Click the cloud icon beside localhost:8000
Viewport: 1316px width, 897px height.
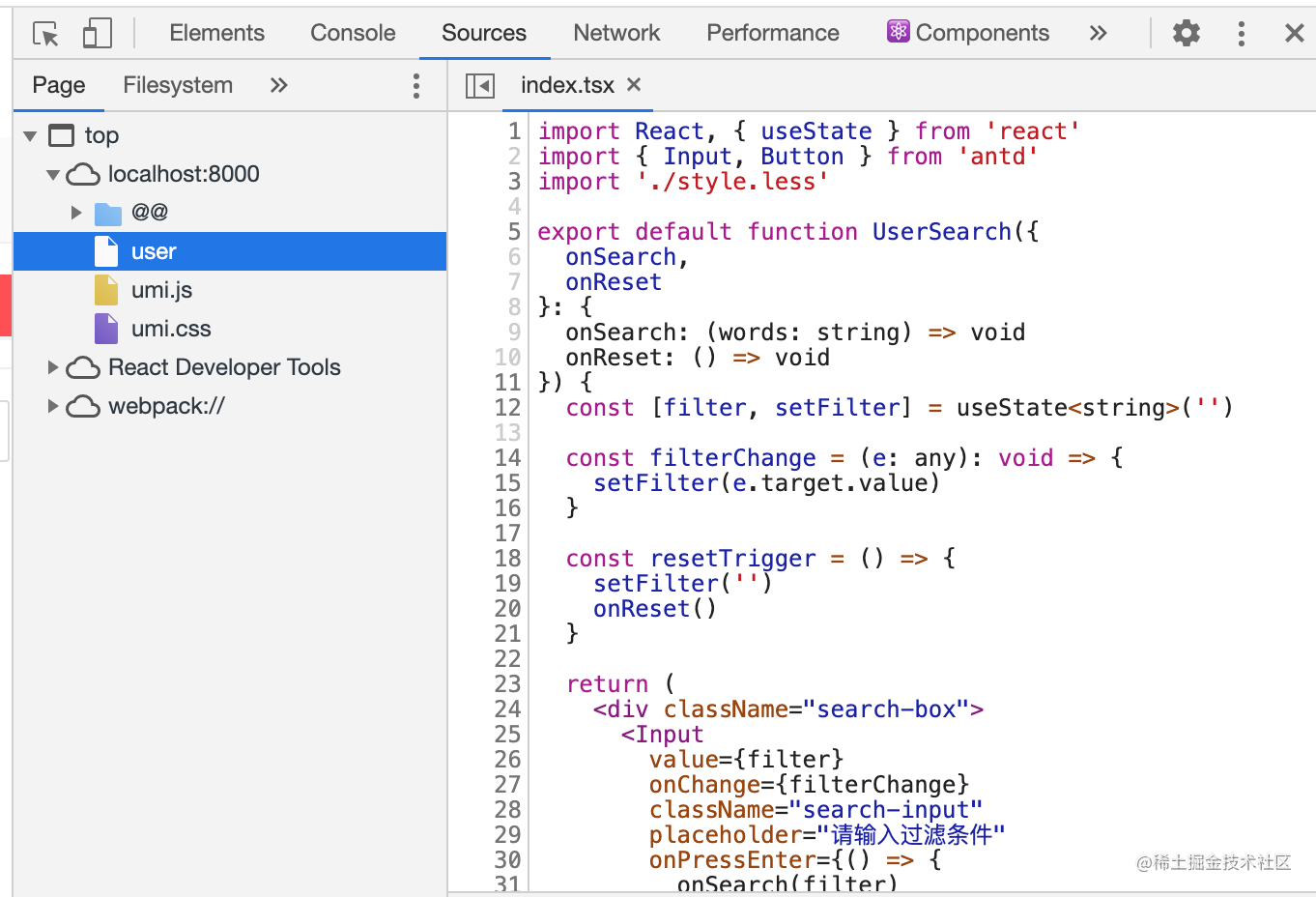pos(84,174)
